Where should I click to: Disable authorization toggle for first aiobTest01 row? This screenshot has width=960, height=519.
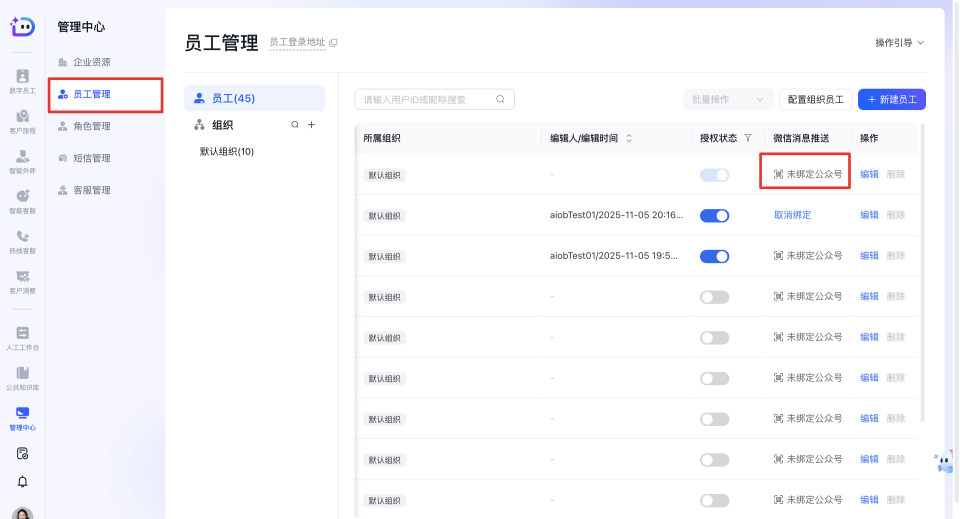click(714, 215)
